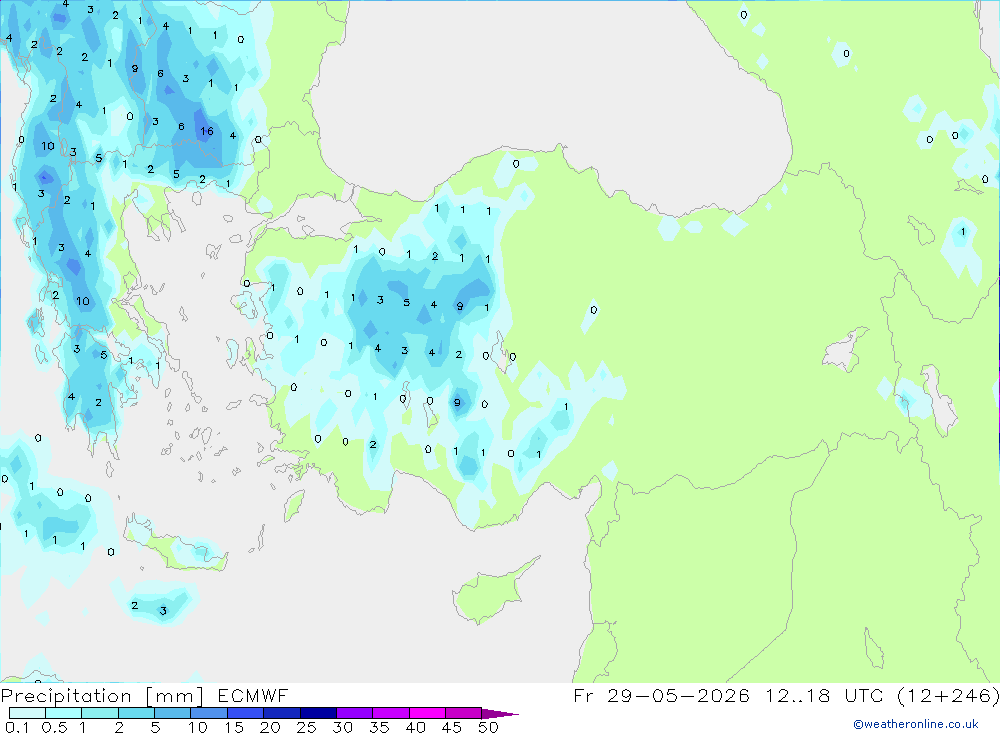Click the legend scale label '35'
1000x733 pixels.
379,727
